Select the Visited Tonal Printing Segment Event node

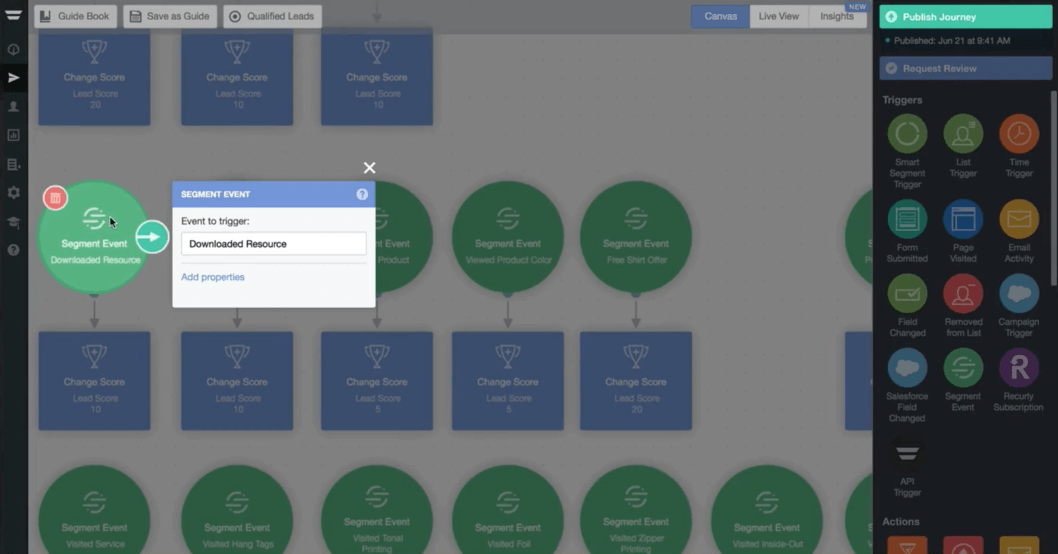pos(377,509)
